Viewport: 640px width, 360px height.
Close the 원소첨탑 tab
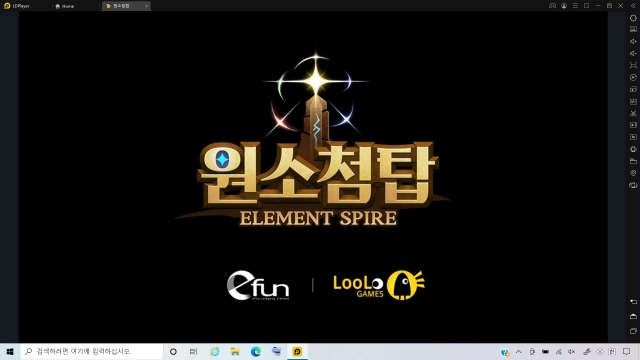coord(147,6)
